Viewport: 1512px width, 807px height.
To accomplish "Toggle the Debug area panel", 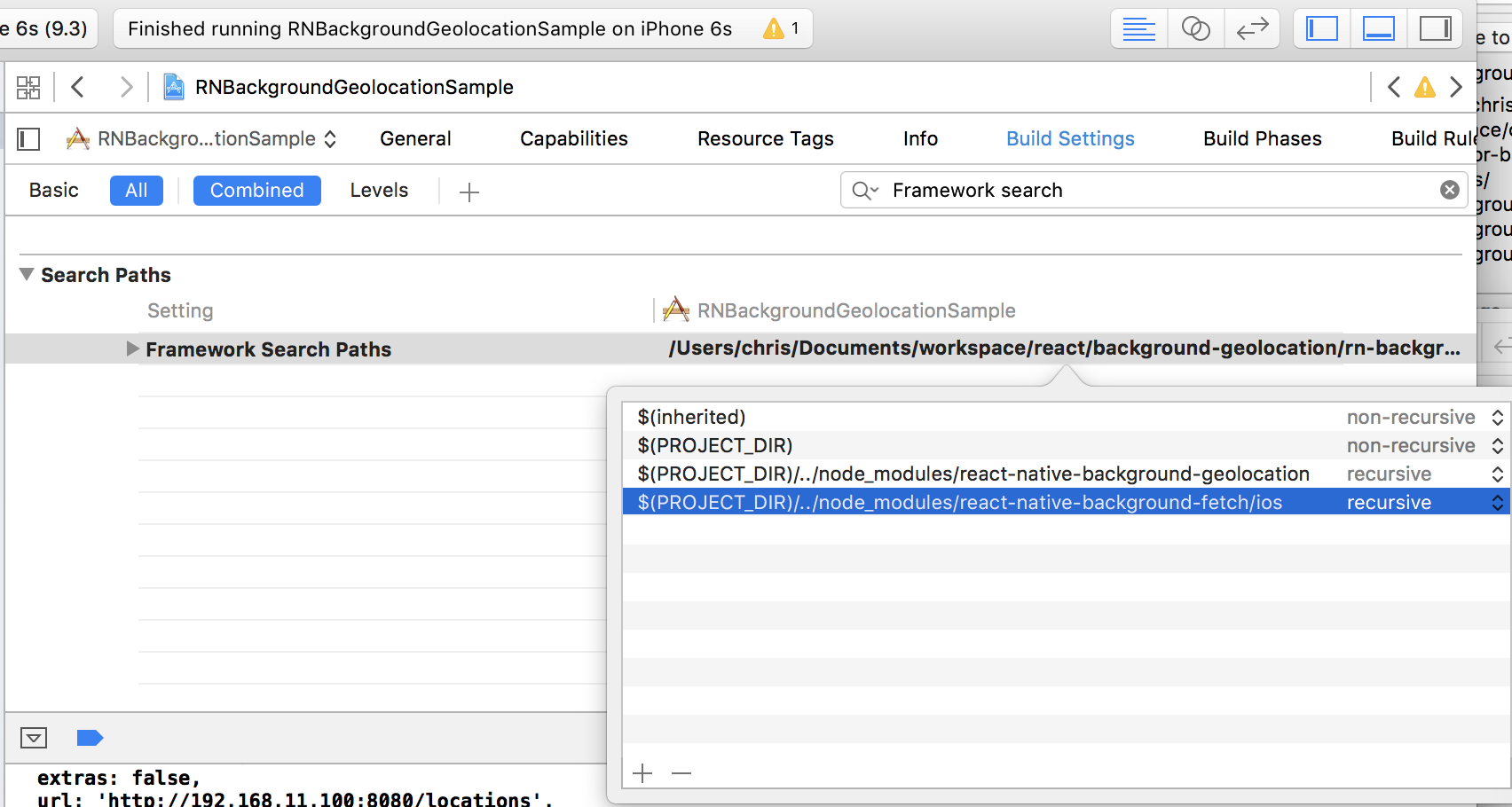I will click(x=1378, y=29).
